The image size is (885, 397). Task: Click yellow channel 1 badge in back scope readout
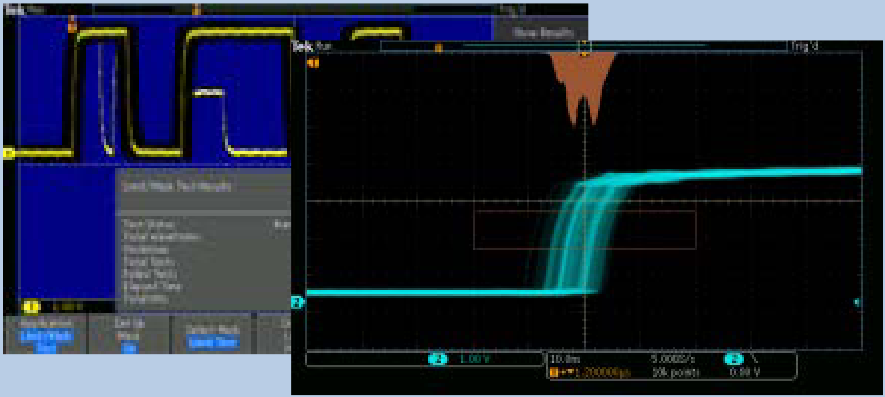click(30, 307)
